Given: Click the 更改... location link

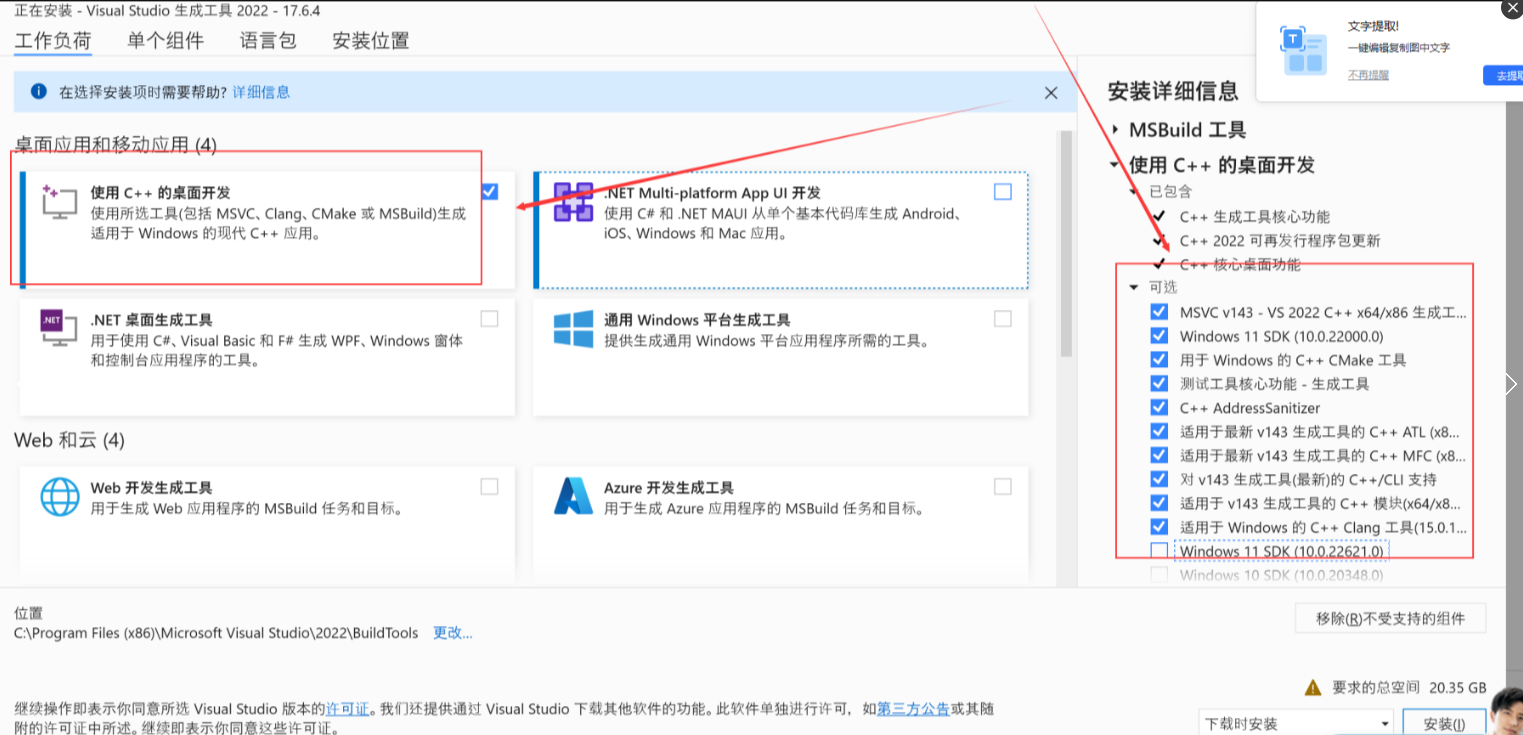Looking at the screenshot, I should coord(453,633).
